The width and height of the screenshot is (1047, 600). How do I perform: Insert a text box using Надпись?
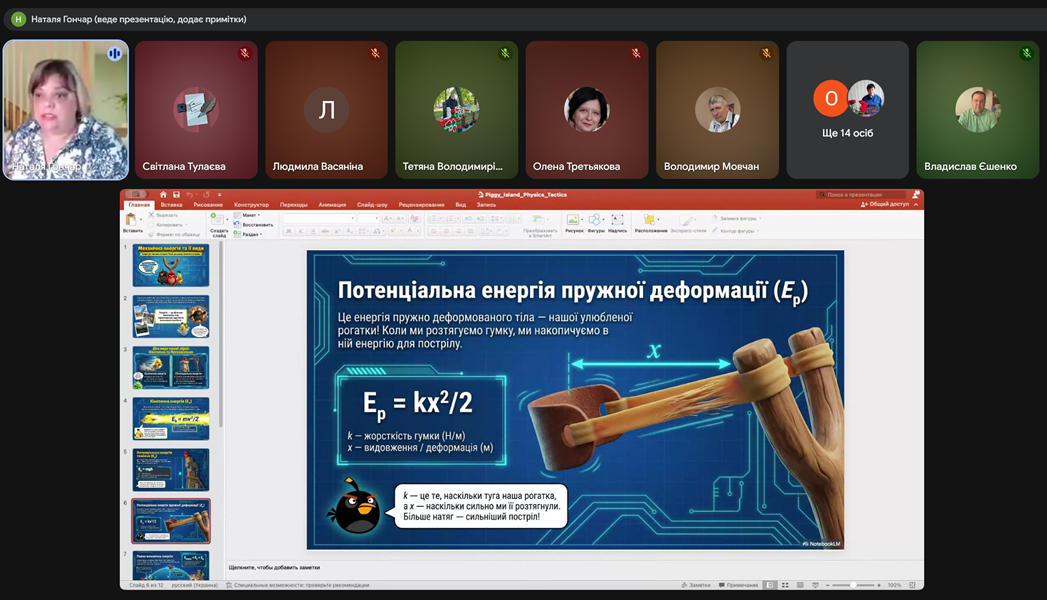coord(617,219)
